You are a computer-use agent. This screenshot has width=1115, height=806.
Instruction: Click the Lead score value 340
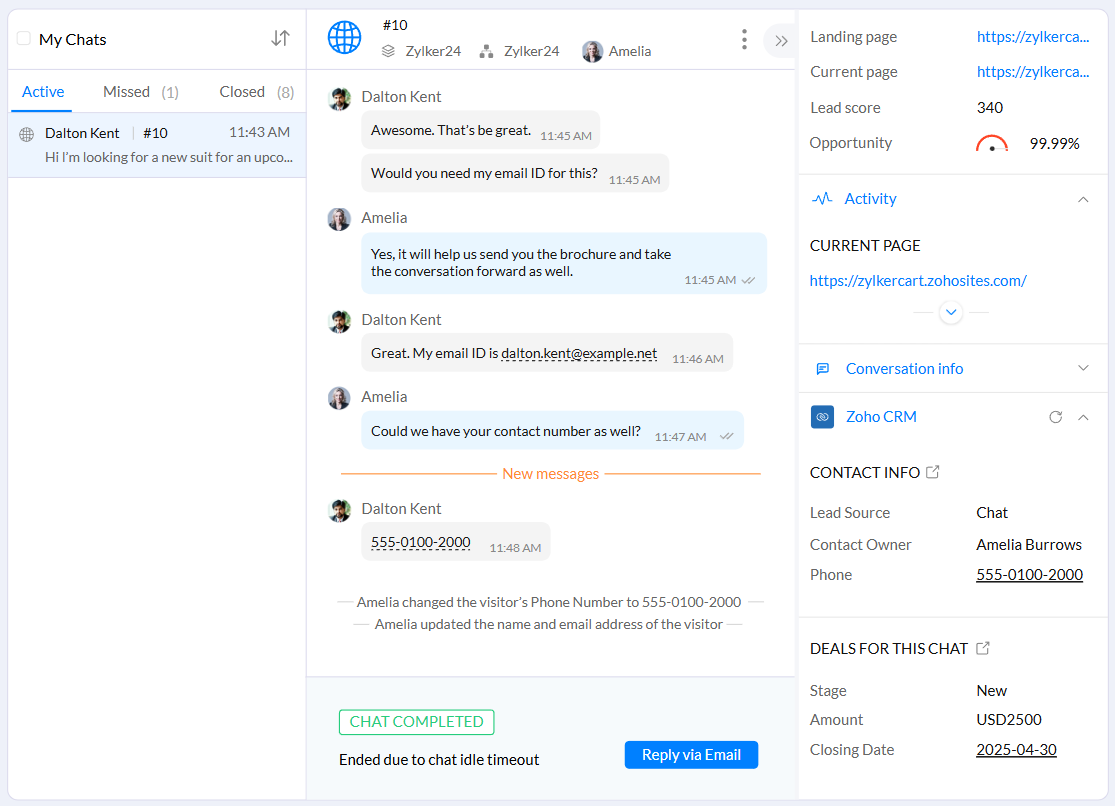click(989, 108)
